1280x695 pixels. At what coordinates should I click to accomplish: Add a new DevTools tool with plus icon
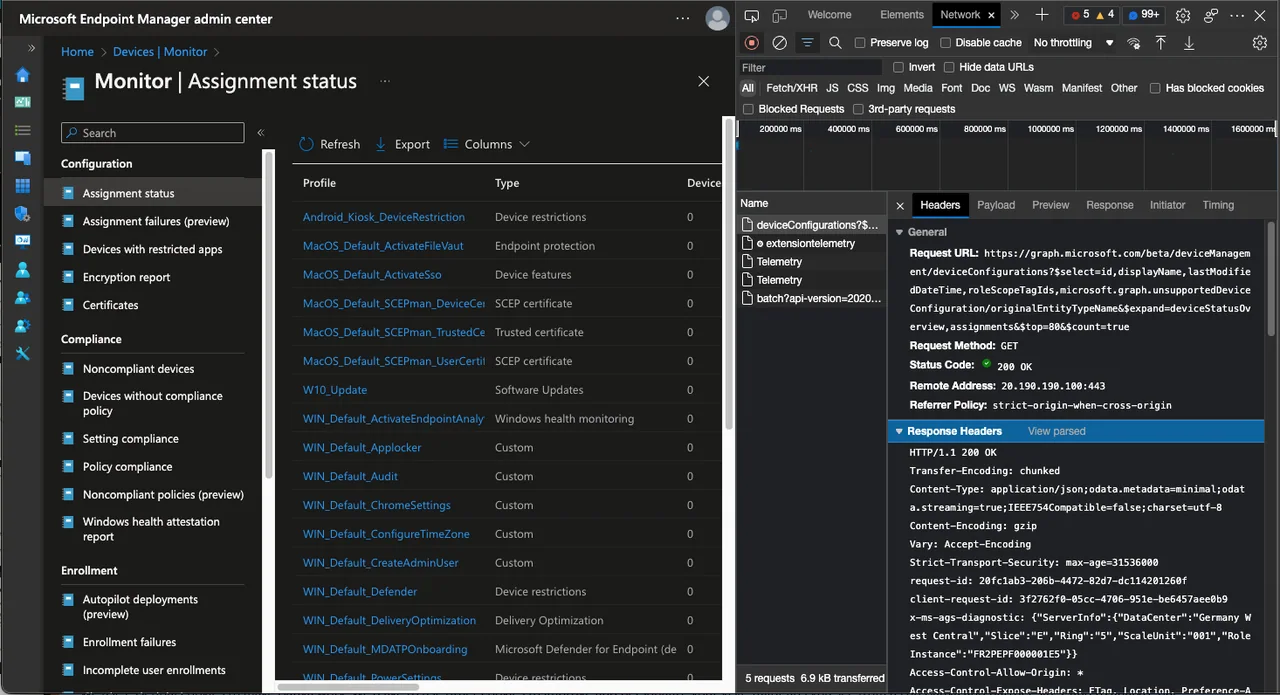tap(1042, 15)
